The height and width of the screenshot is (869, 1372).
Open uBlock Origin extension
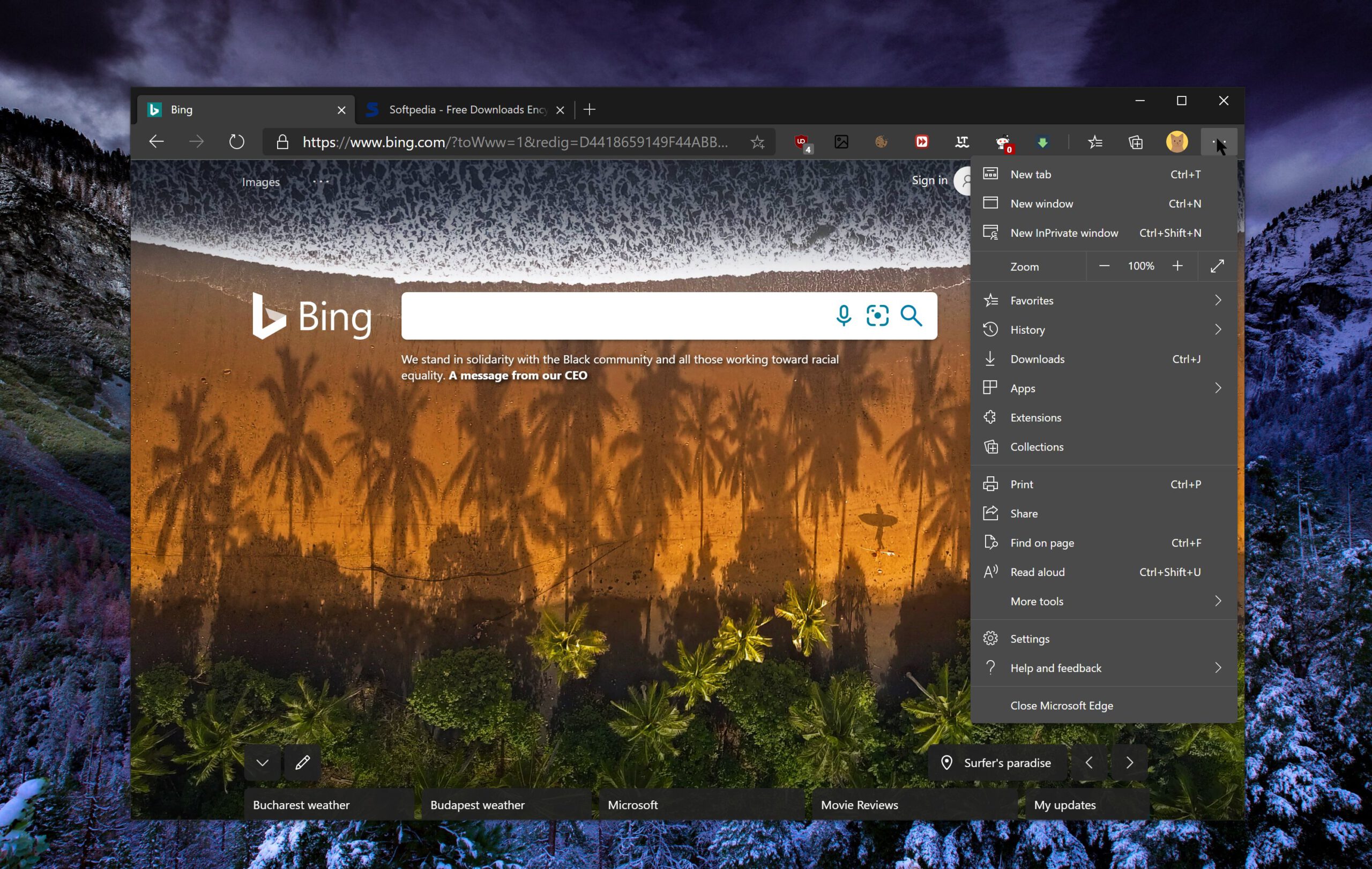pos(802,143)
